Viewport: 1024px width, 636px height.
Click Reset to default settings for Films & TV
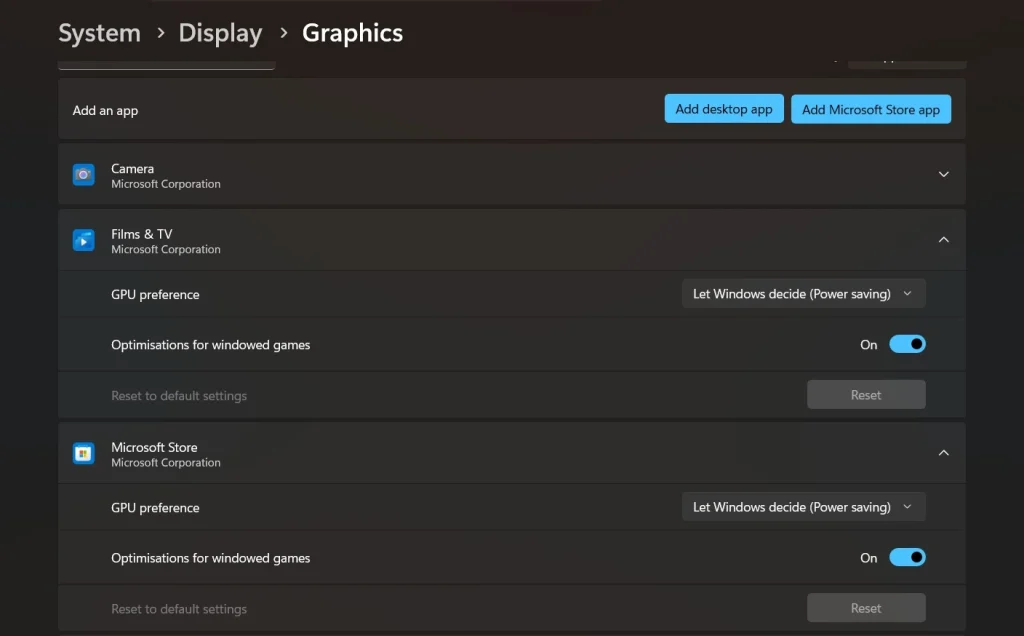coord(866,394)
